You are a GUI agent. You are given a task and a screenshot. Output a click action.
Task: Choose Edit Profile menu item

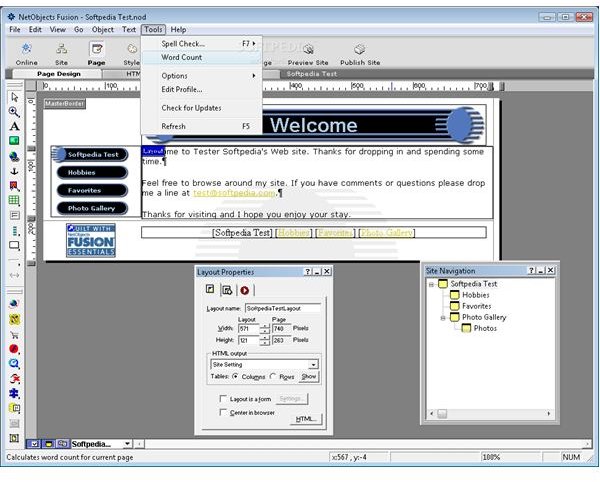point(202,90)
